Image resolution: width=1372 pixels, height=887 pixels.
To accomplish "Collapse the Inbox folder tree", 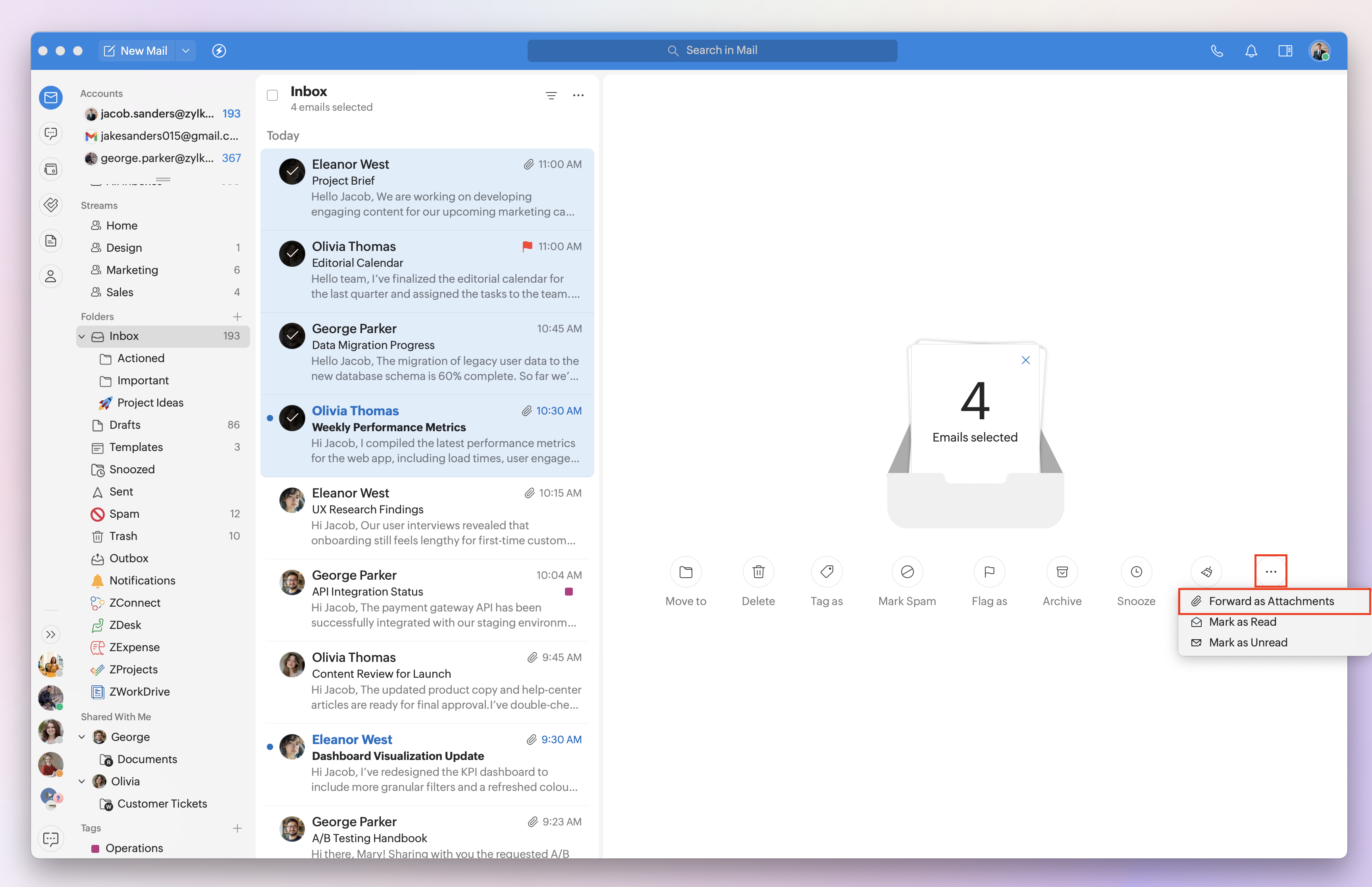I will pos(82,336).
